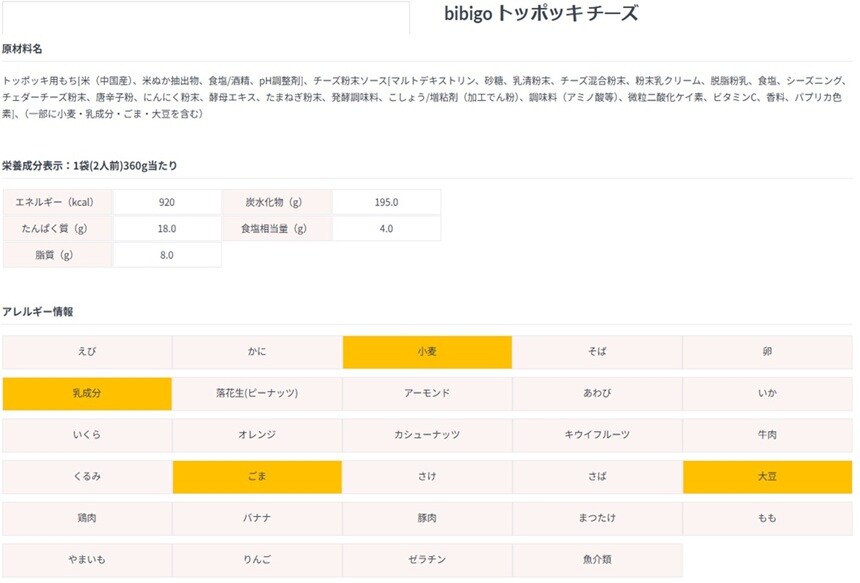Select the キウイフルーツ allergen cell
860x583 pixels.
(x=597, y=435)
